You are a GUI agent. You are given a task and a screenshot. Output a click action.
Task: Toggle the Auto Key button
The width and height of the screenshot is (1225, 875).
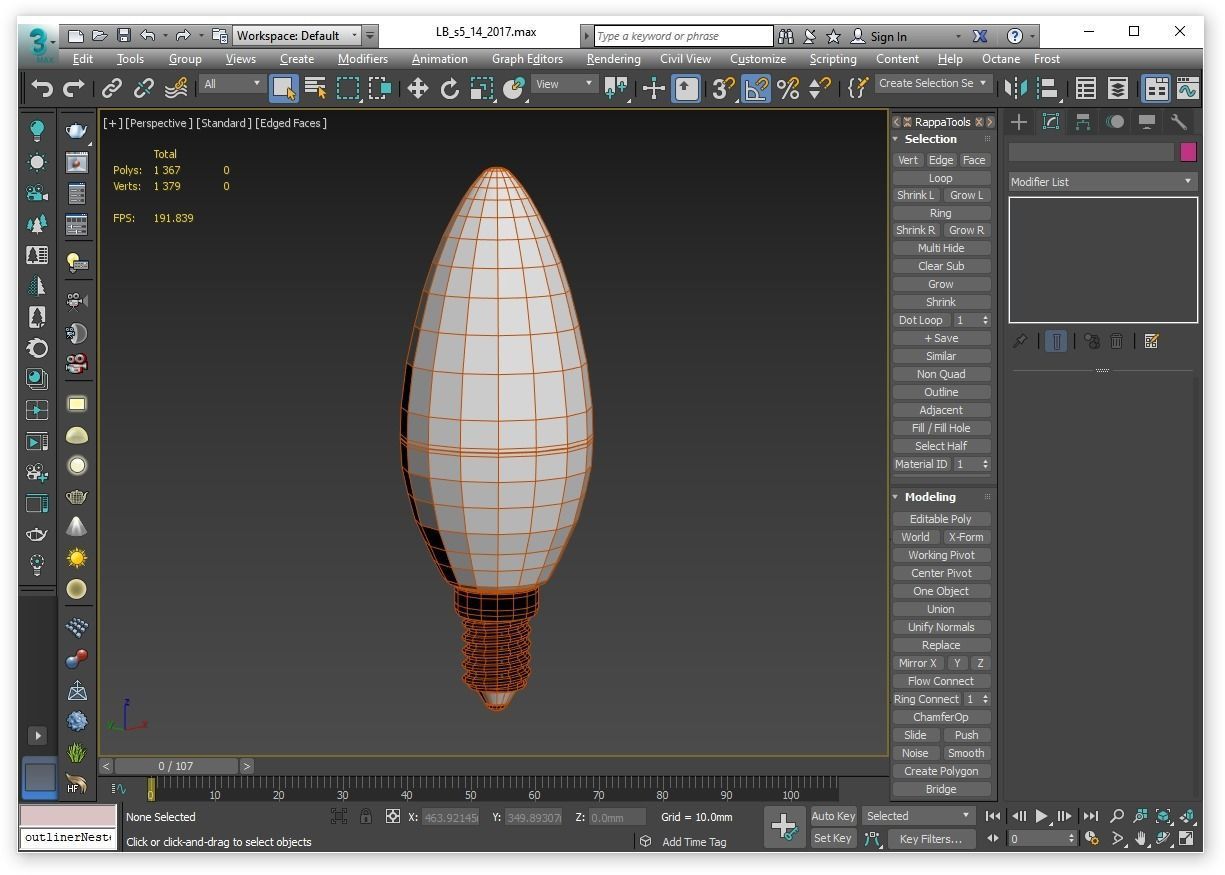coord(833,816)
